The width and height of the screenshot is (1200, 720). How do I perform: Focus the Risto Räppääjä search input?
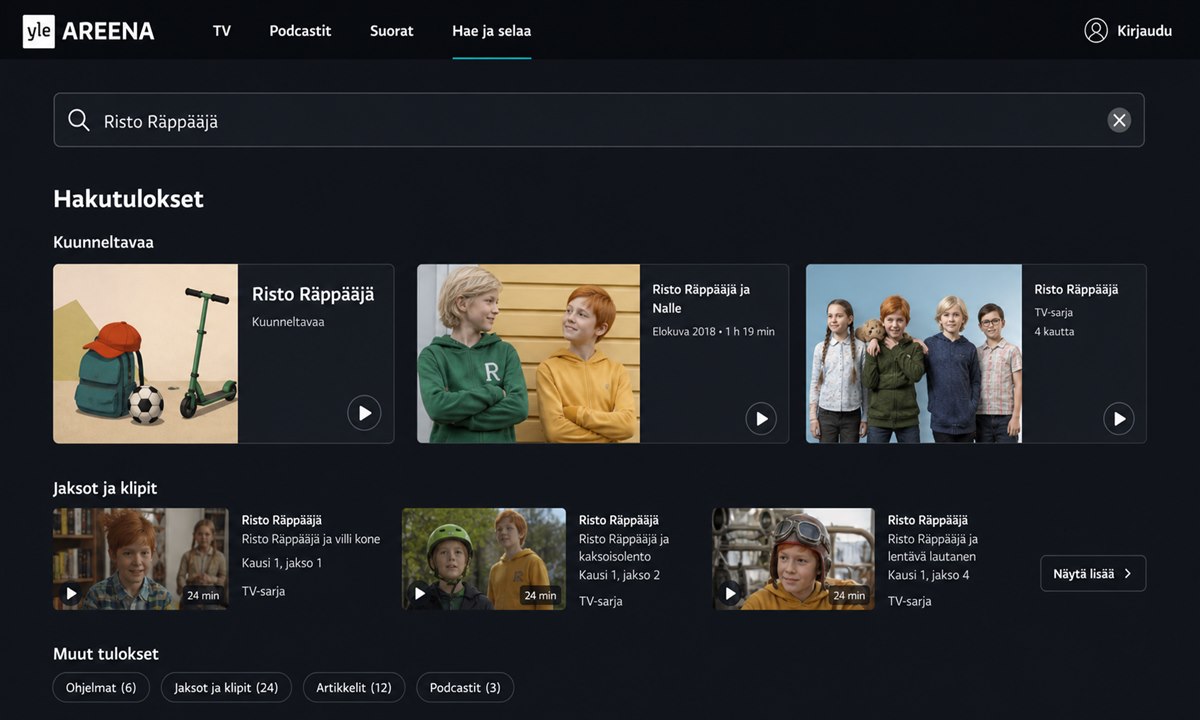(x=598, y=121)
